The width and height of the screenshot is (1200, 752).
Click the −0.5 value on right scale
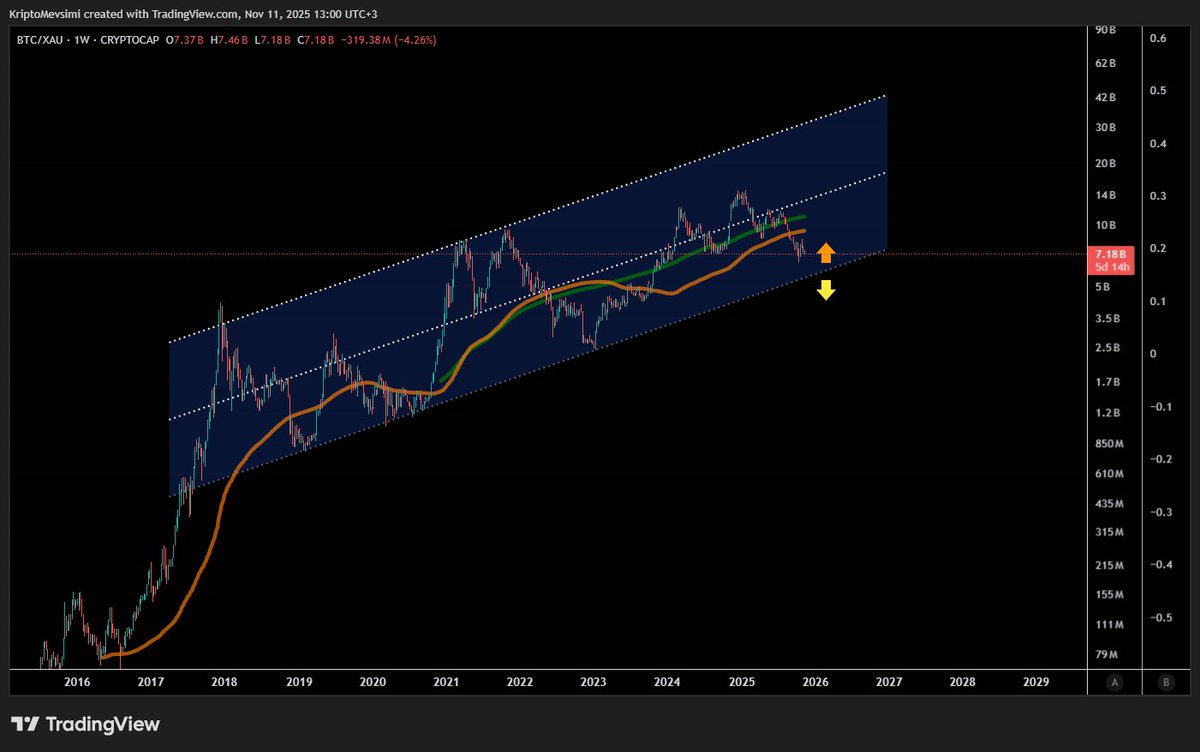coord(1159,618)
